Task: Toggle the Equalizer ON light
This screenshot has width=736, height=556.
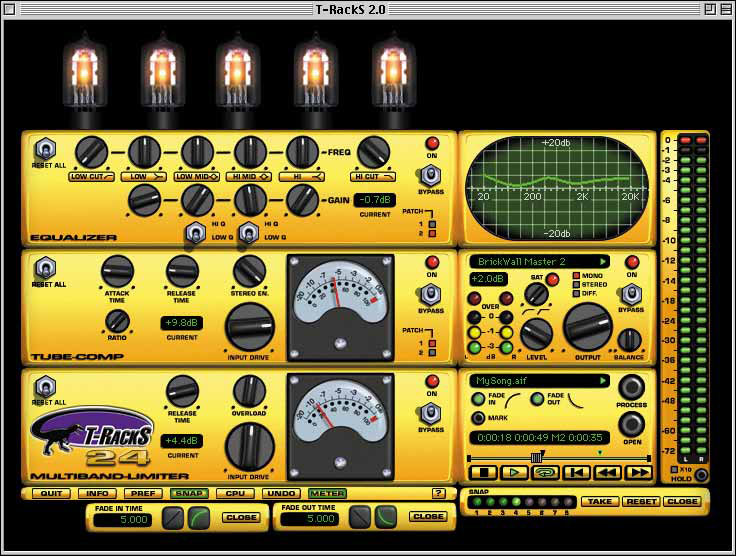Action: (431, 143)
